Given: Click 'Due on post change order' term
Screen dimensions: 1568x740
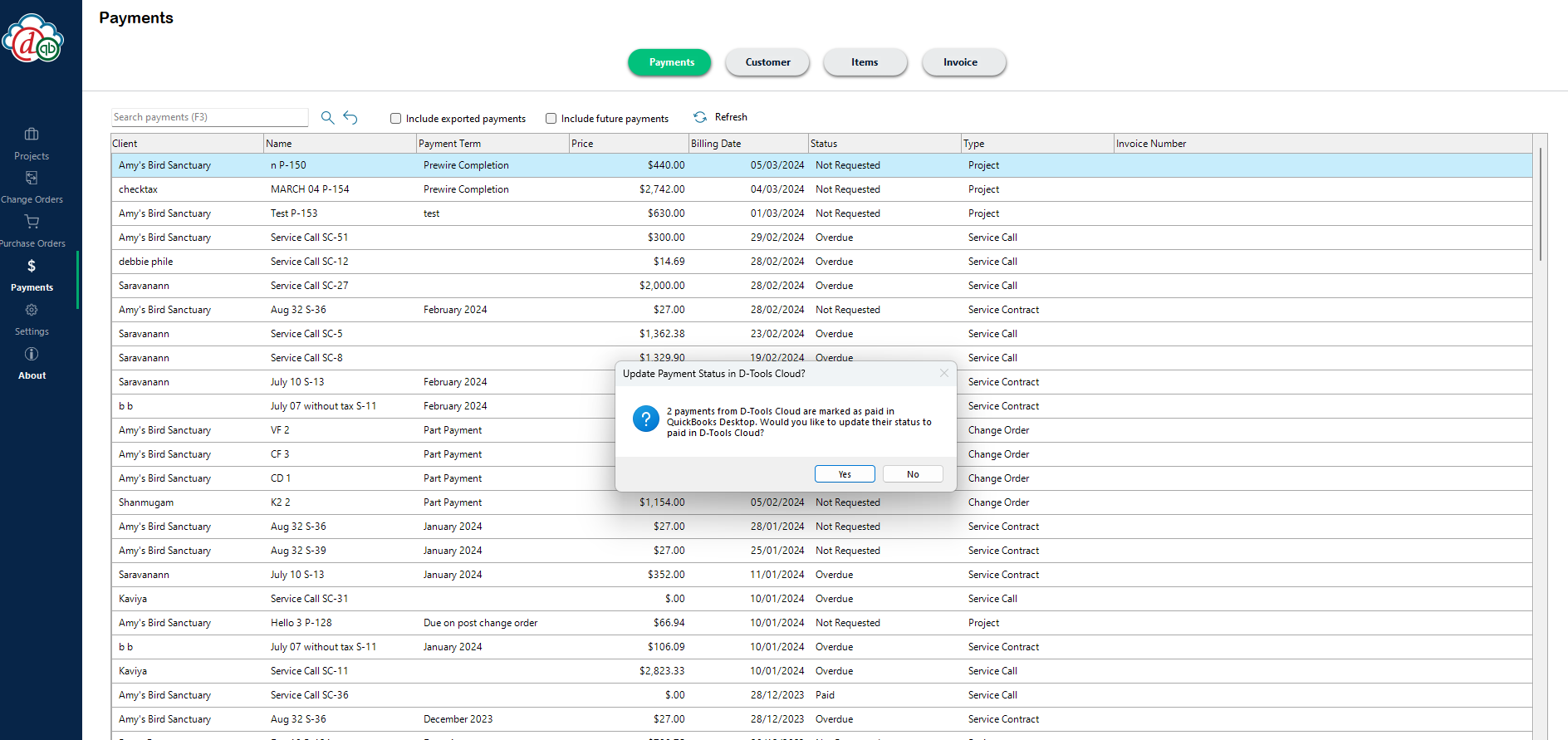Looking at the screenshot, I should point(480,623).
